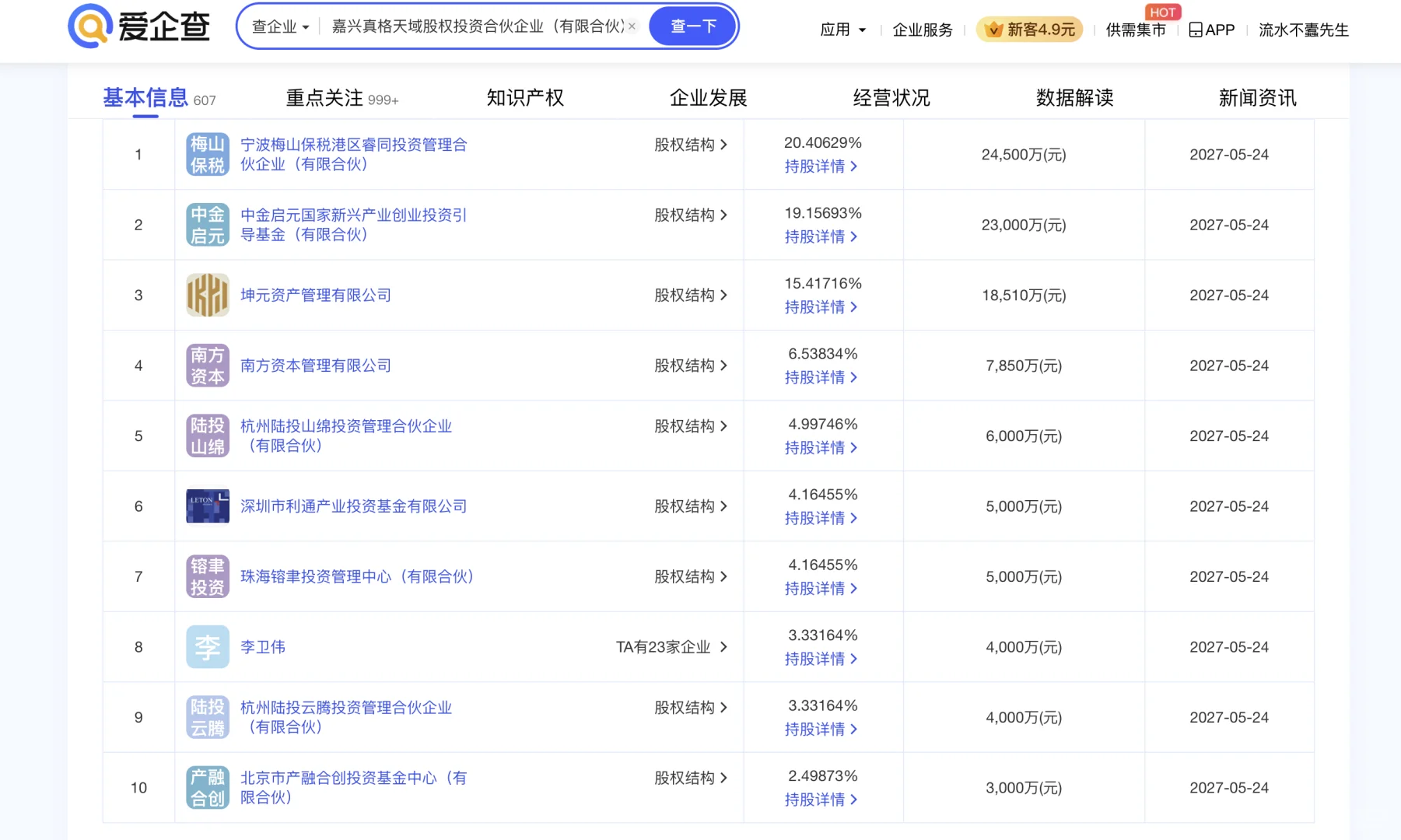Expand the 应用 dropdown menu

842,30
